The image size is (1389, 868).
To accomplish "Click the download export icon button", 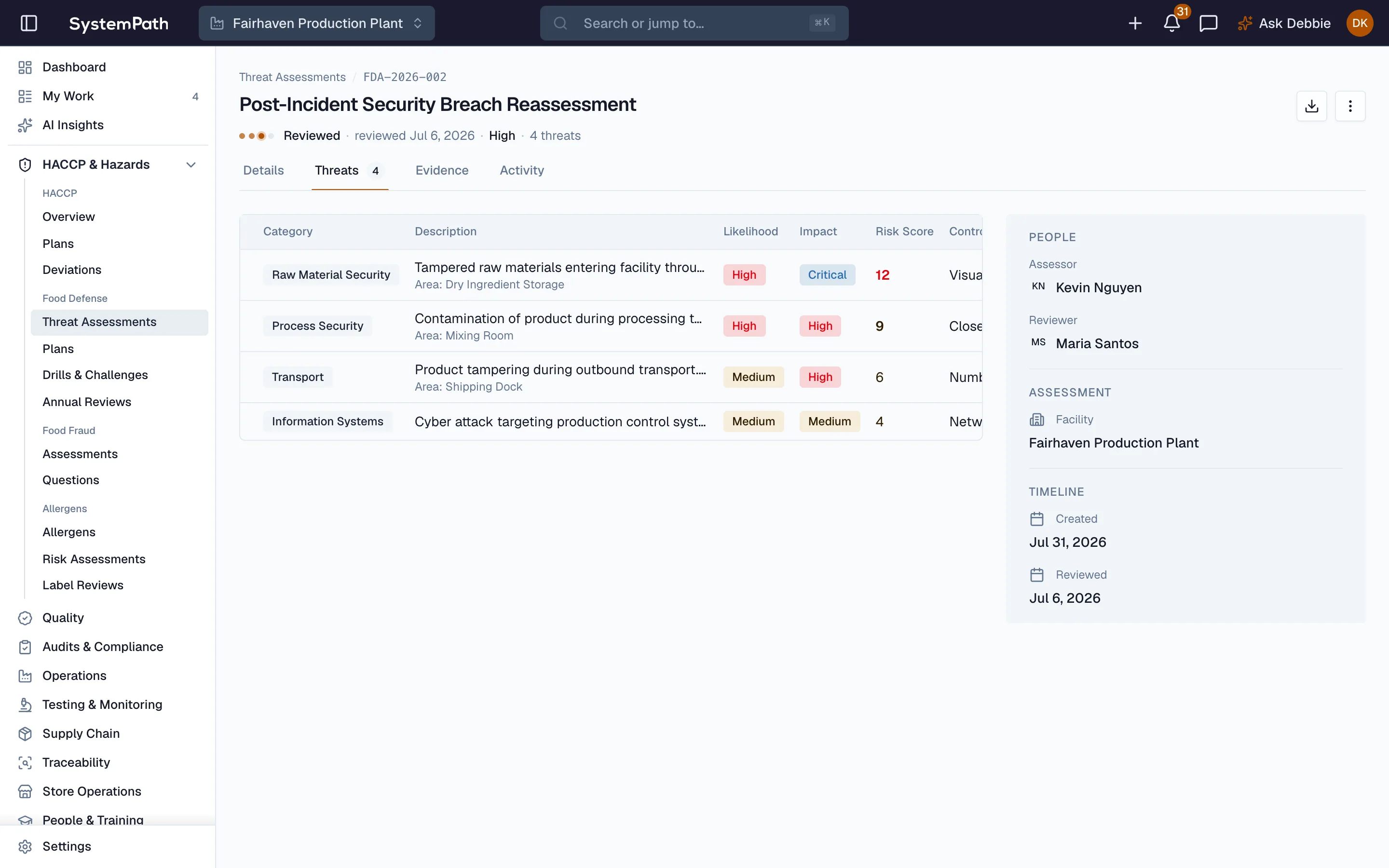I will point(1311,106).
